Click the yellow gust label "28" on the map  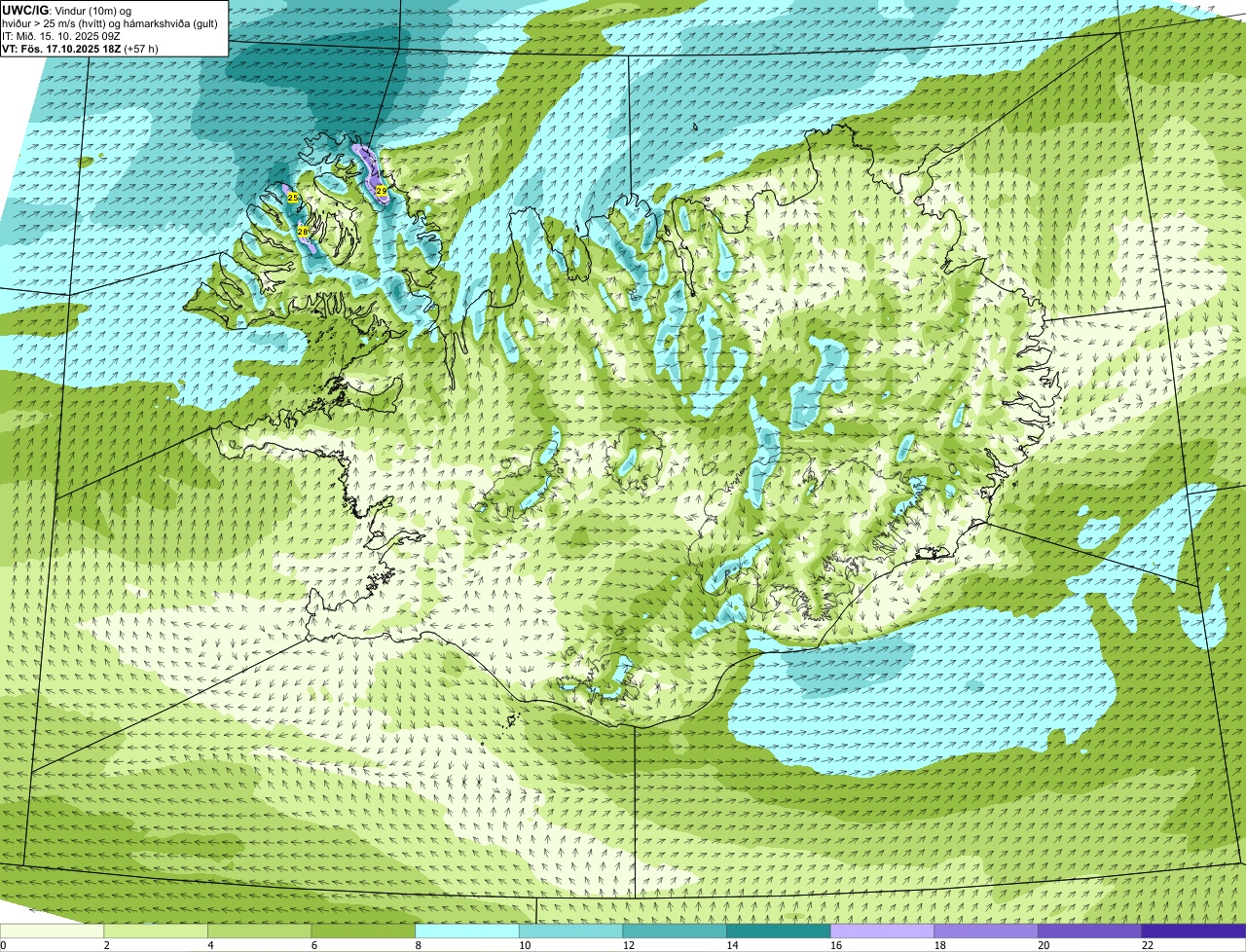[x=303, y=231]
